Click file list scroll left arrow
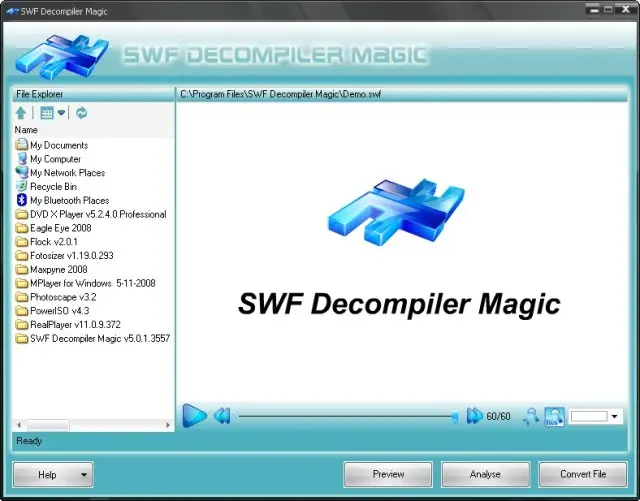This screenshot has height=501, width=640. pyautogui.click(x=19, y=425)
